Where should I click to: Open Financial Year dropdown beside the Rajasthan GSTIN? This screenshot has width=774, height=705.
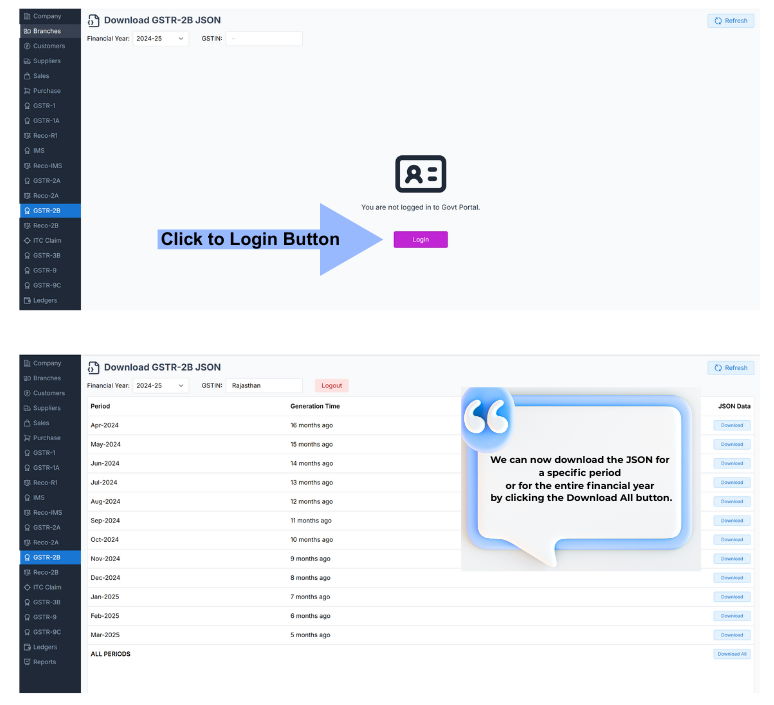pos(160,385)
